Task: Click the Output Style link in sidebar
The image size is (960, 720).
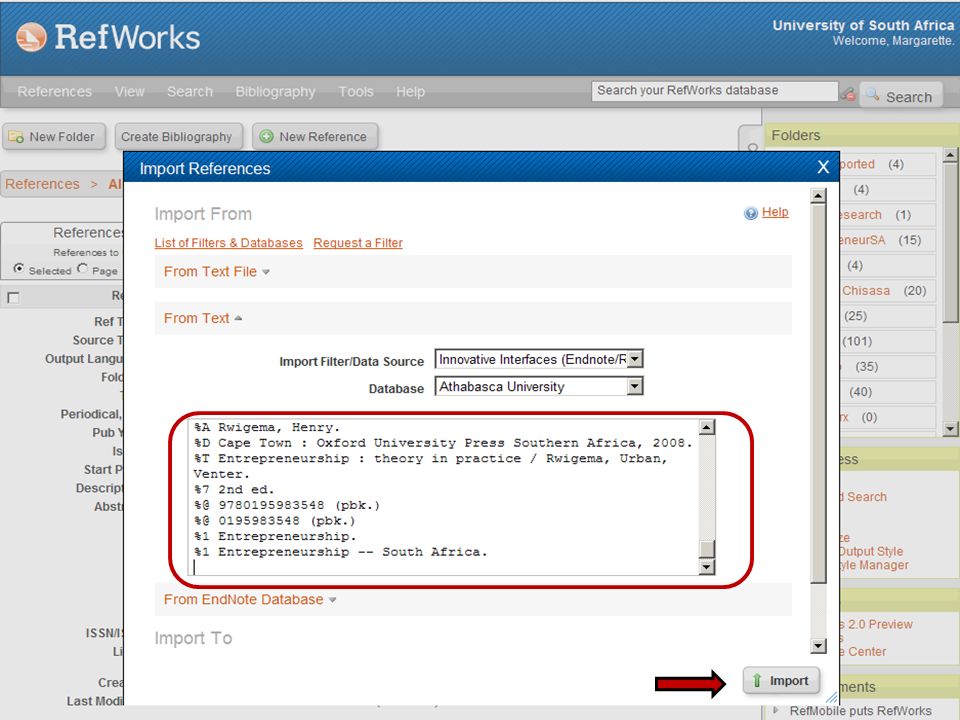Action: [x=871, y=552]
